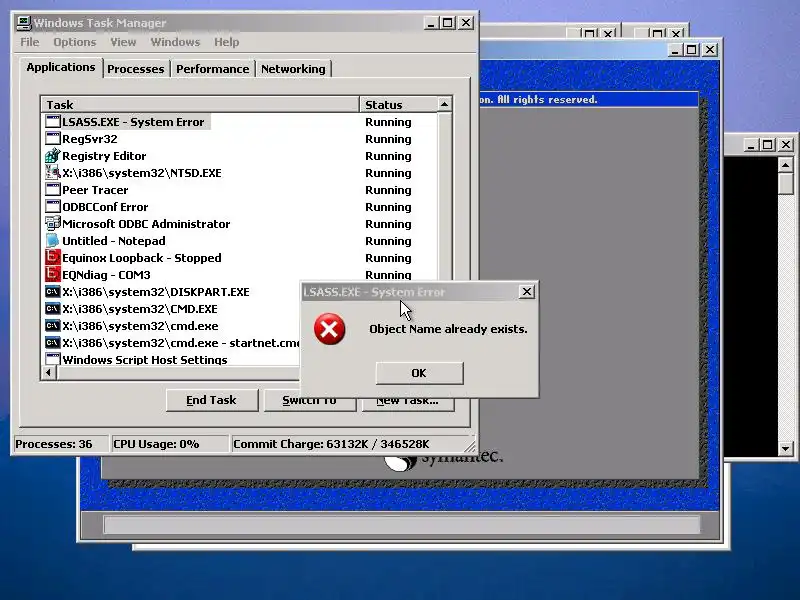Click the uppercase CMD.EXE console icon

[x=53, y=309]
